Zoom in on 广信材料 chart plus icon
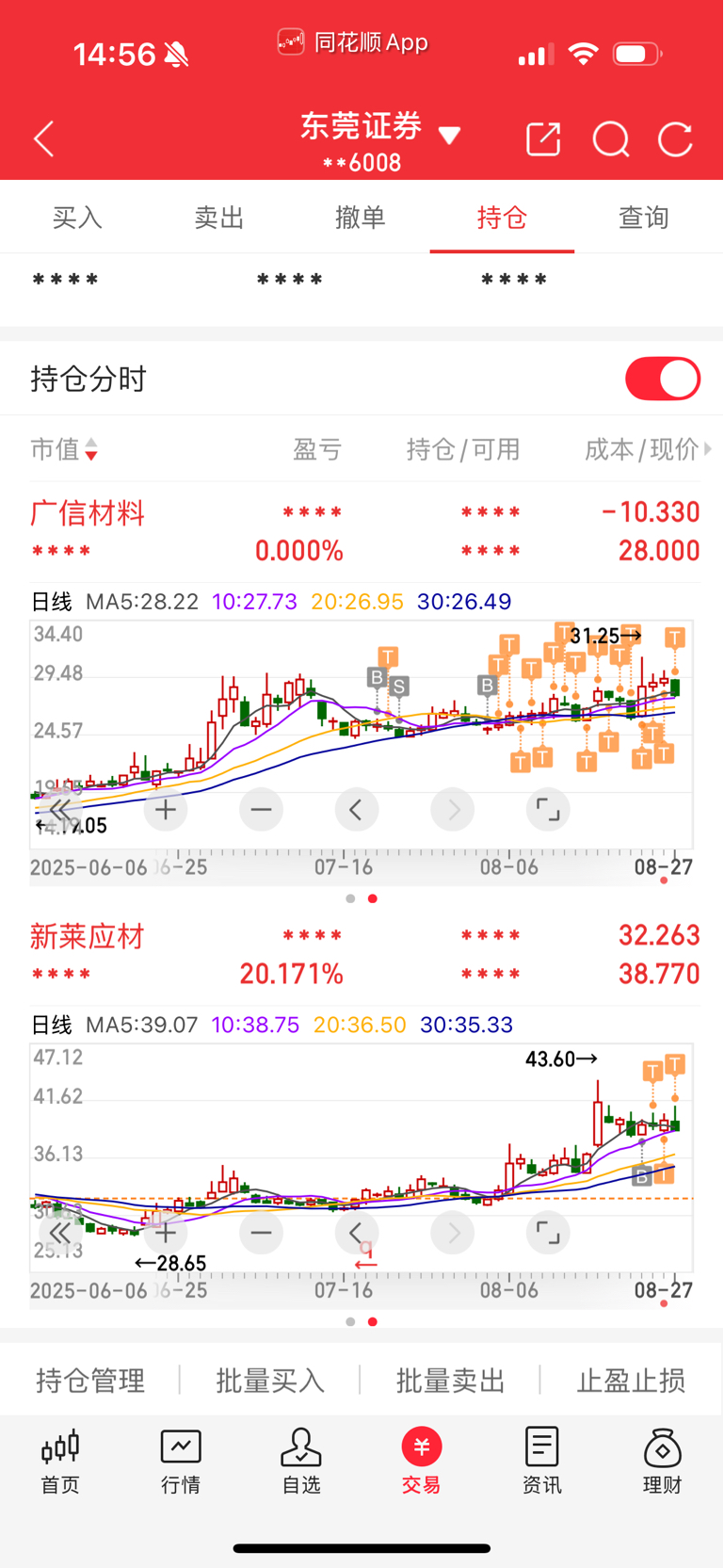 tap(166, 810)
